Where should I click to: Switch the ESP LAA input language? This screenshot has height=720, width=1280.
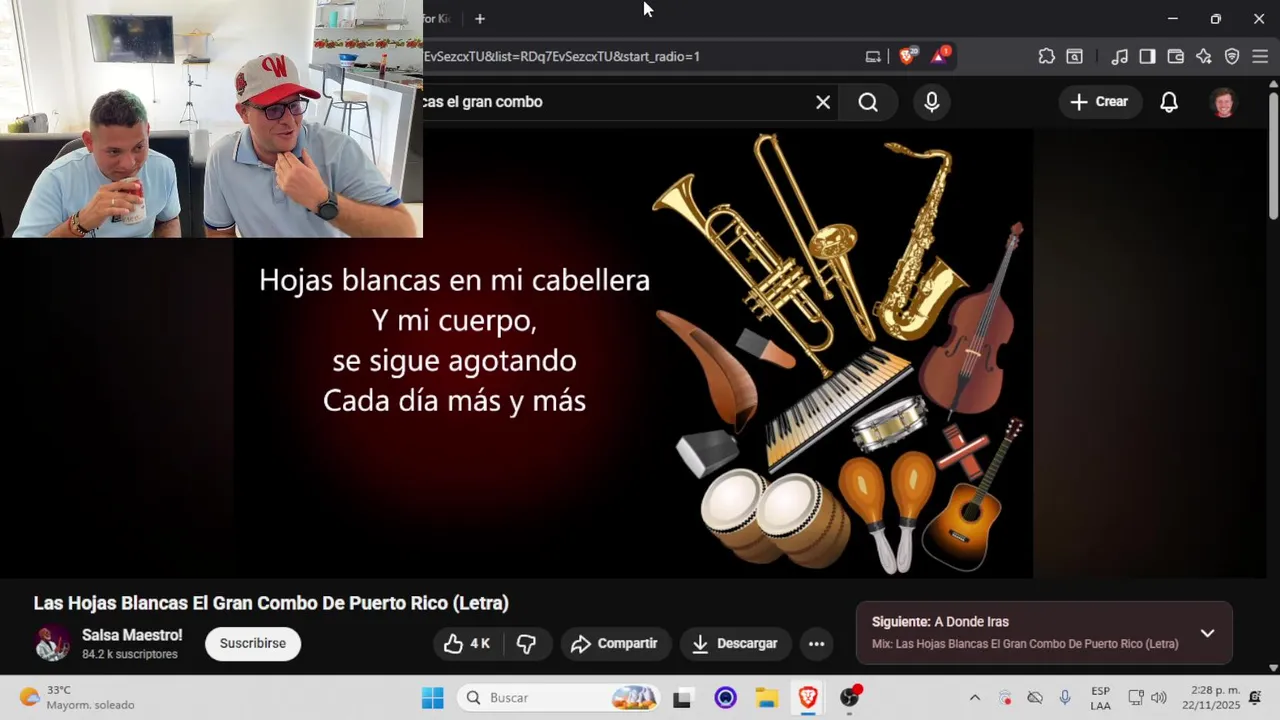click(1100, 698)
